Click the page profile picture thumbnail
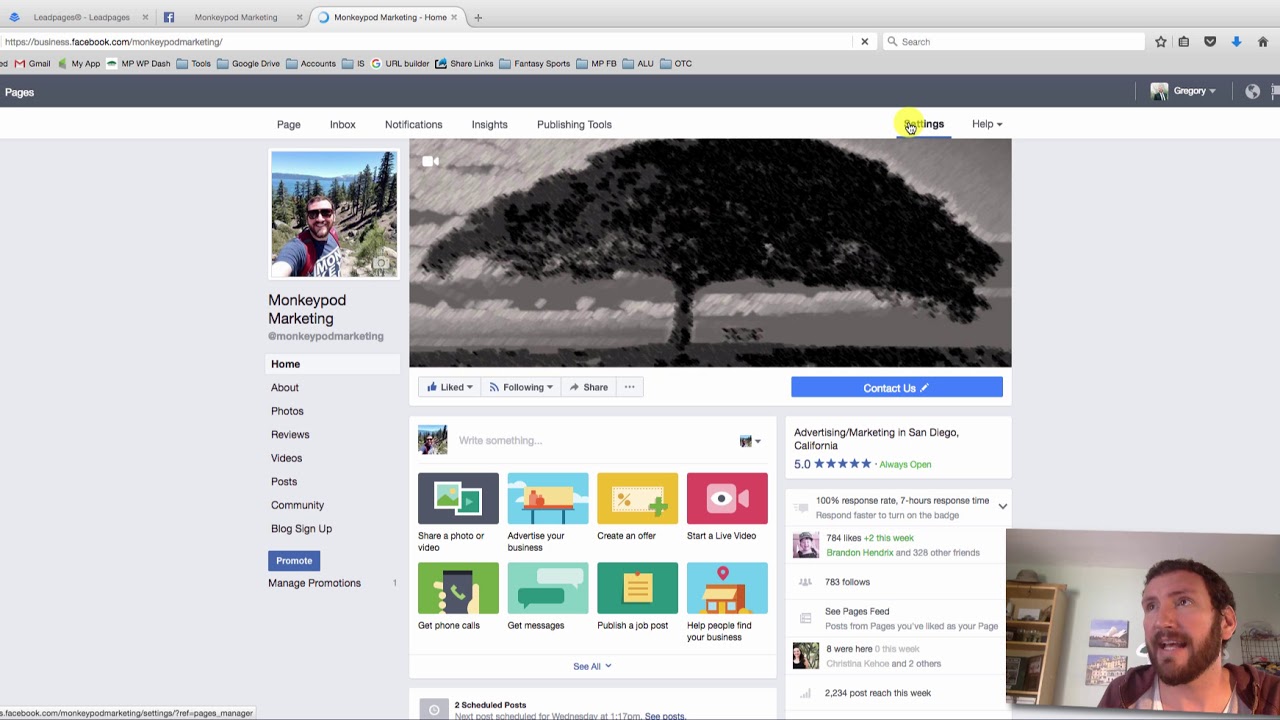 point(334,213)
